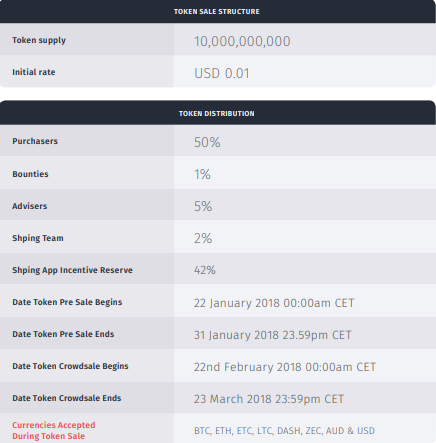The height and width of the screenshot is (443, 436).
Task: Select the Token supply label
Action: click(39, 40)
